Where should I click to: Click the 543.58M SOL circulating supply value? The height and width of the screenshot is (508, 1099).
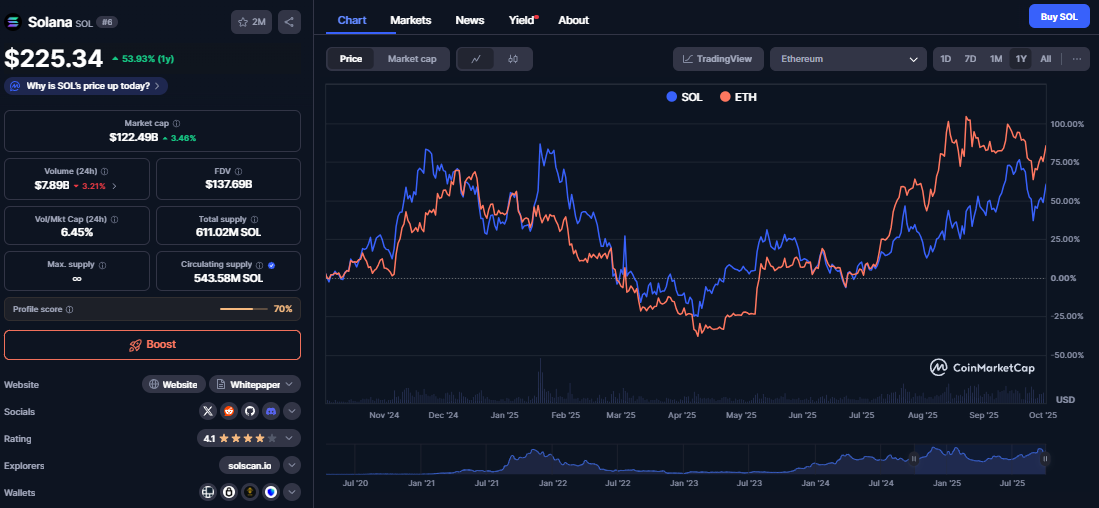228,278
